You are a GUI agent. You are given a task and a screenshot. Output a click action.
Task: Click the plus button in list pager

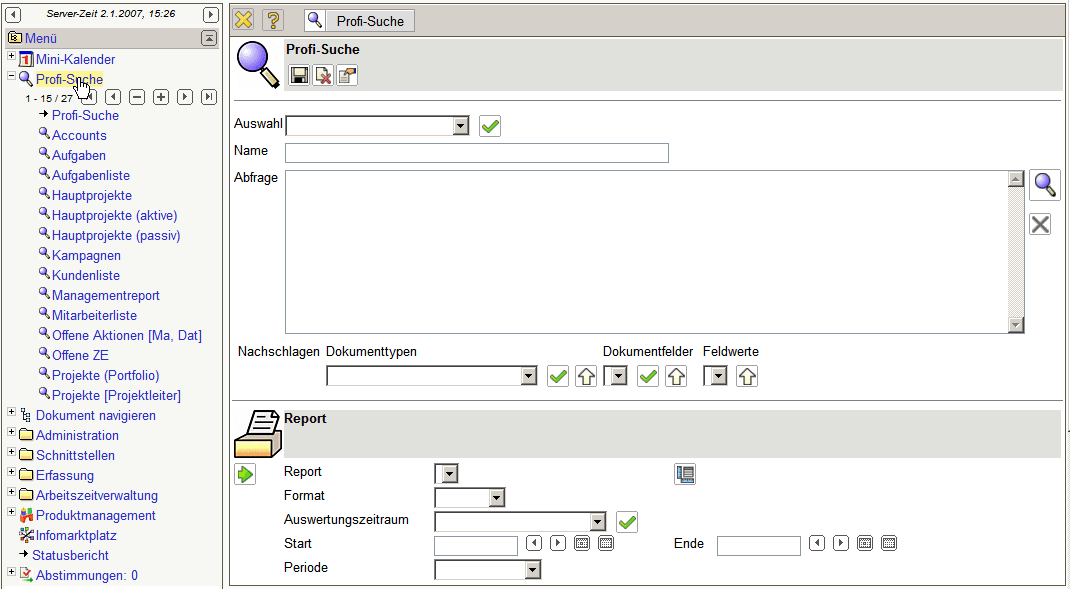coord(161,97)
